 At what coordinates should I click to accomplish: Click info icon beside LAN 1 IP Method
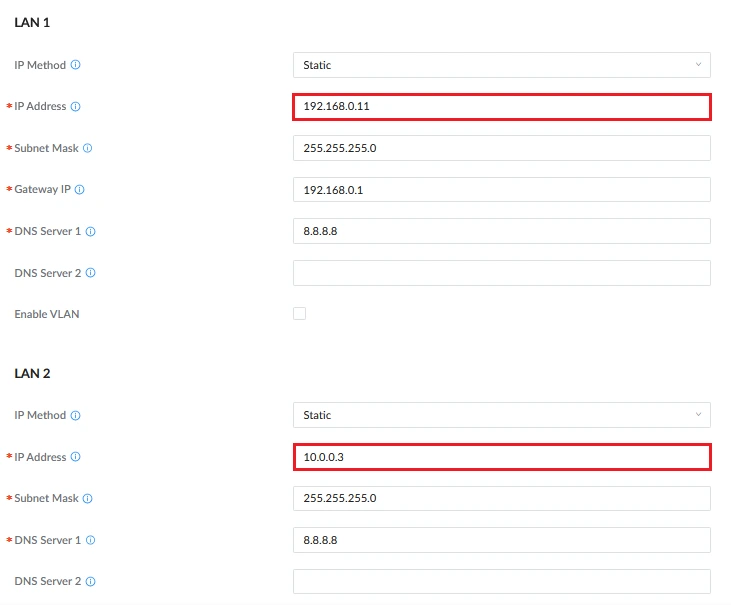point(76,65)
